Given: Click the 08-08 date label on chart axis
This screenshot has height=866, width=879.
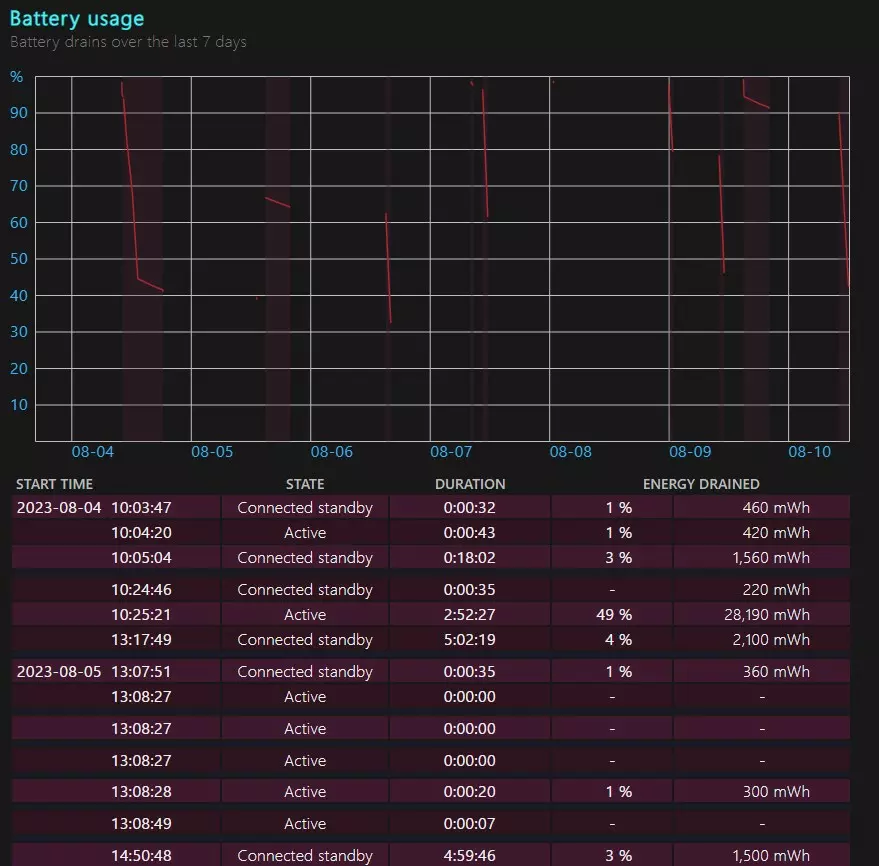Looking at the screenshot, I should click(x=570, y=452).
